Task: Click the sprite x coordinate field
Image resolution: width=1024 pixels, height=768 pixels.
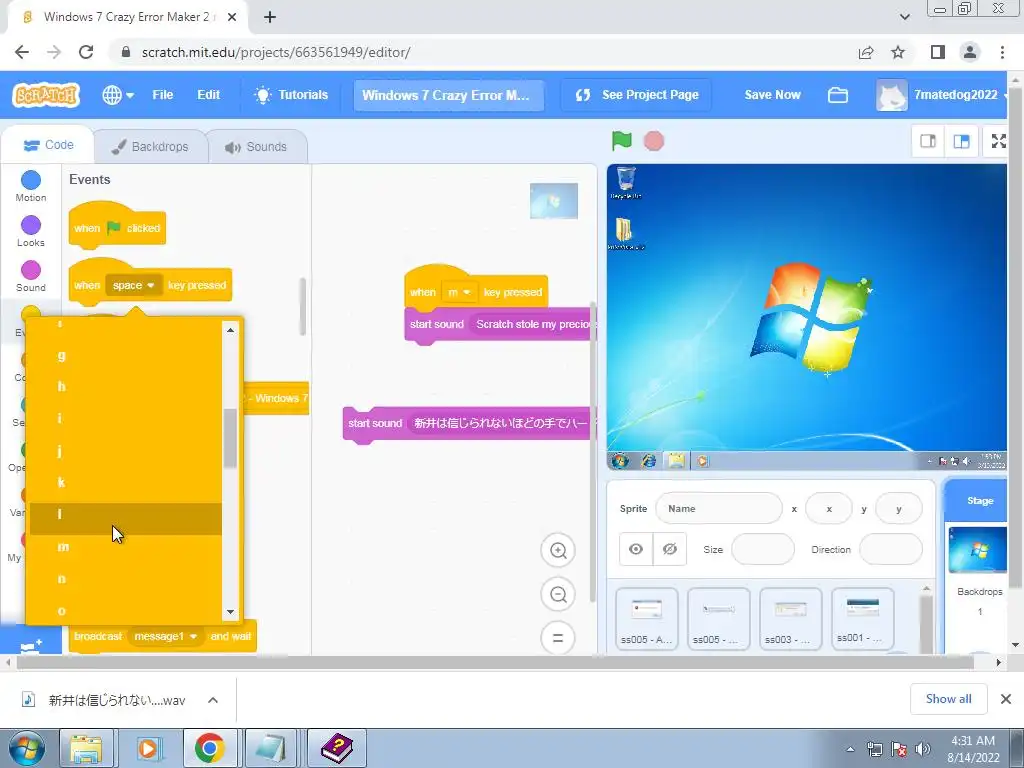Action: [x=829, y=509]
